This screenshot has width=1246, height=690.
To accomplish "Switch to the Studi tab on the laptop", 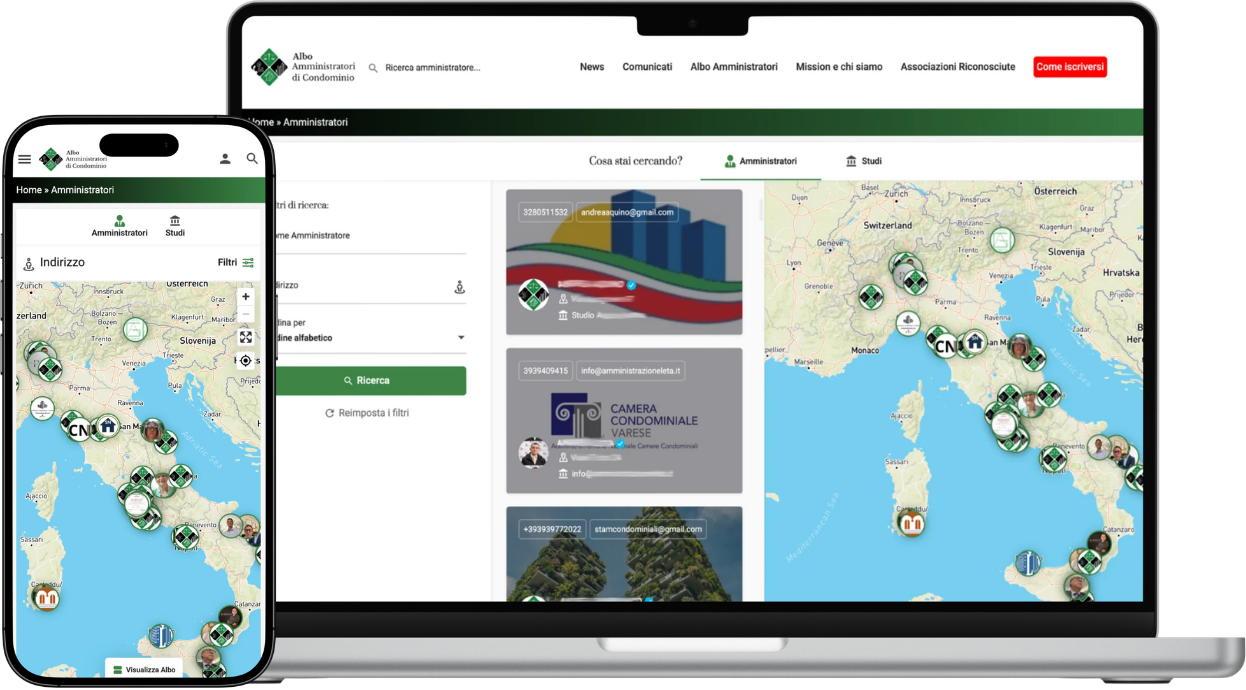I will [864, 161].
